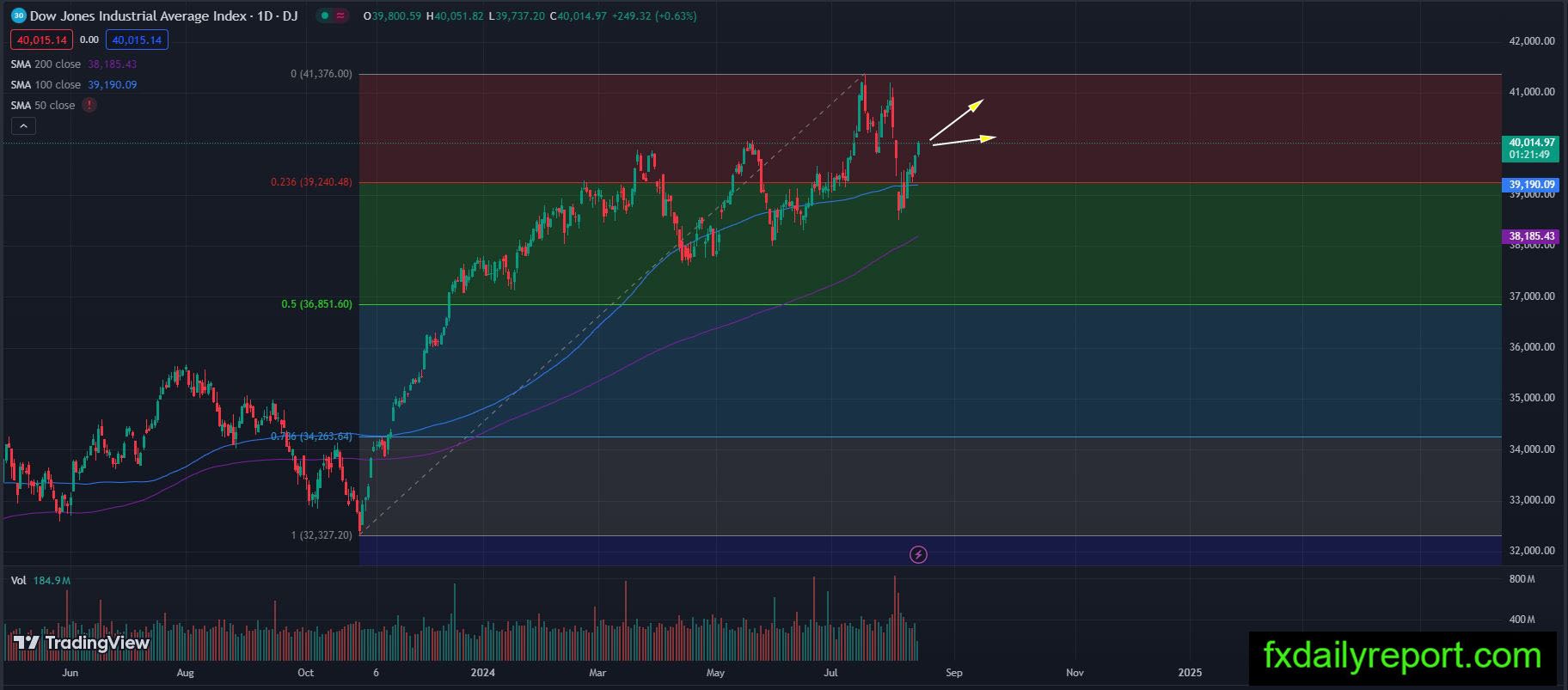Click the lightning bolt event icon
Screen dimensions: 1568x690
tap(918, 554)
